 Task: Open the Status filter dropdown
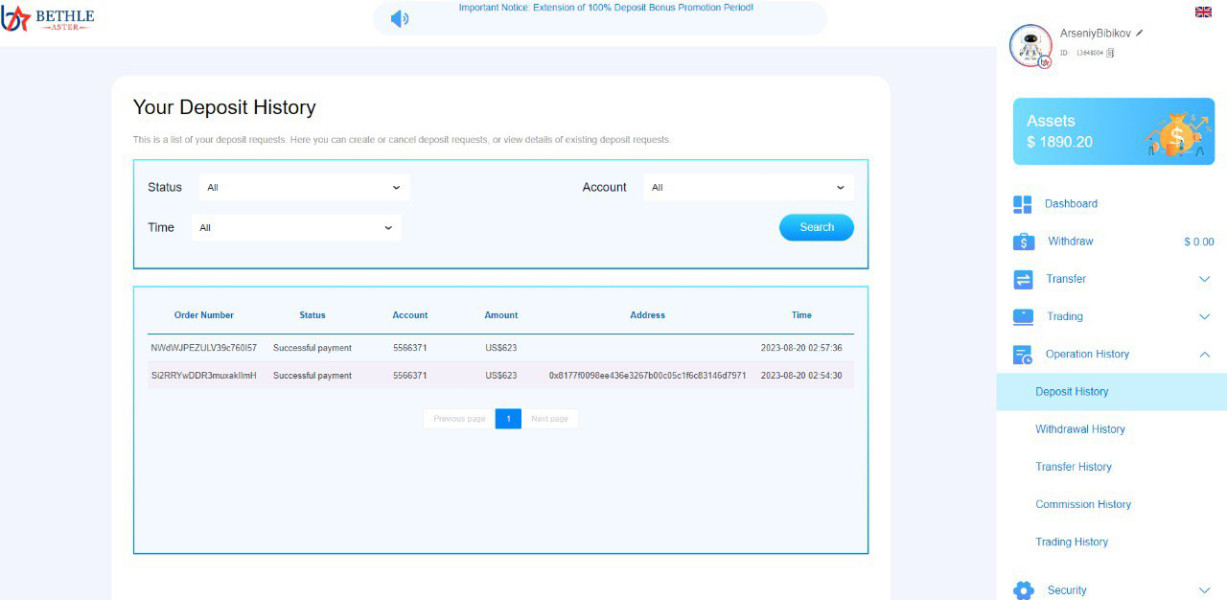point(303,187)
